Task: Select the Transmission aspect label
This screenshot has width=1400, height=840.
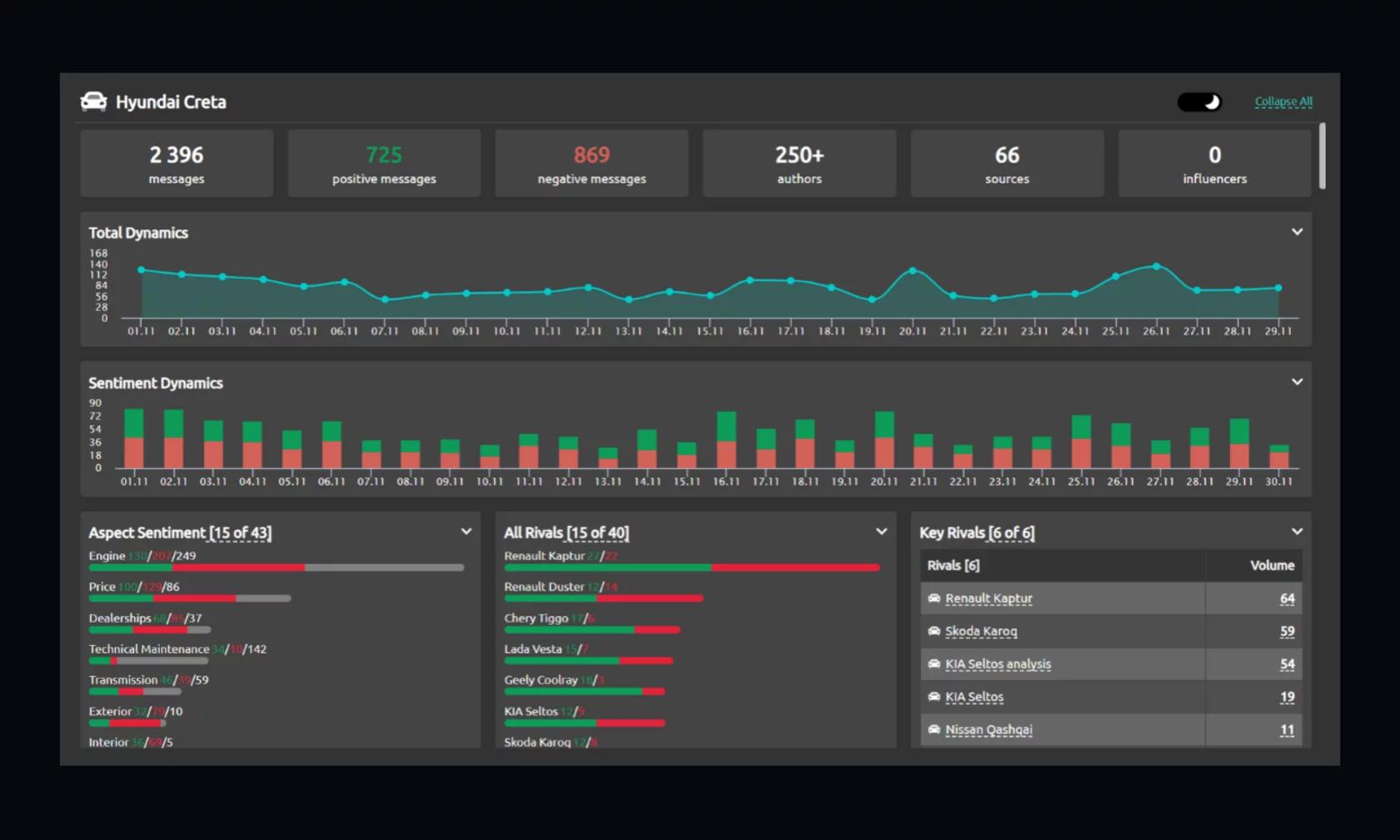Action: [x=123, y=680]
